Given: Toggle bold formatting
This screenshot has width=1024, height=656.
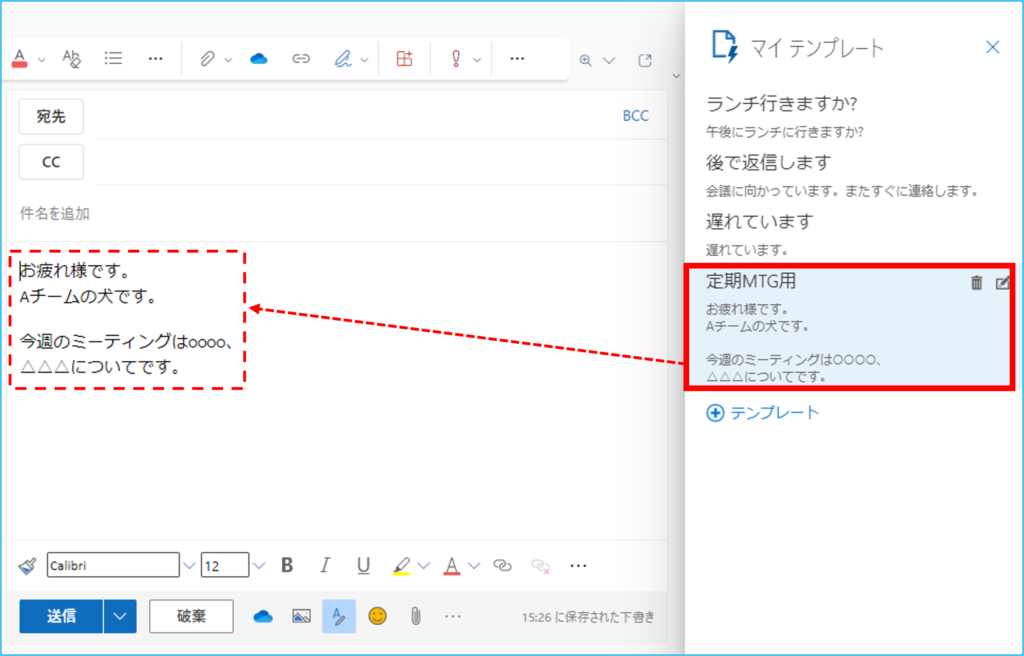Looking at the screenshot, I should point(287,566).
